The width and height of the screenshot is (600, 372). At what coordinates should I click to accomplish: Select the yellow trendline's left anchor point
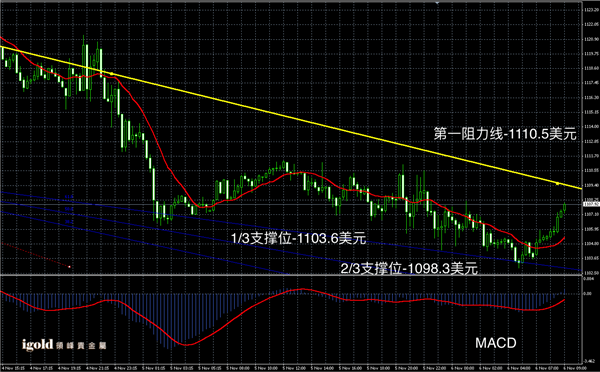coord(111,73)
